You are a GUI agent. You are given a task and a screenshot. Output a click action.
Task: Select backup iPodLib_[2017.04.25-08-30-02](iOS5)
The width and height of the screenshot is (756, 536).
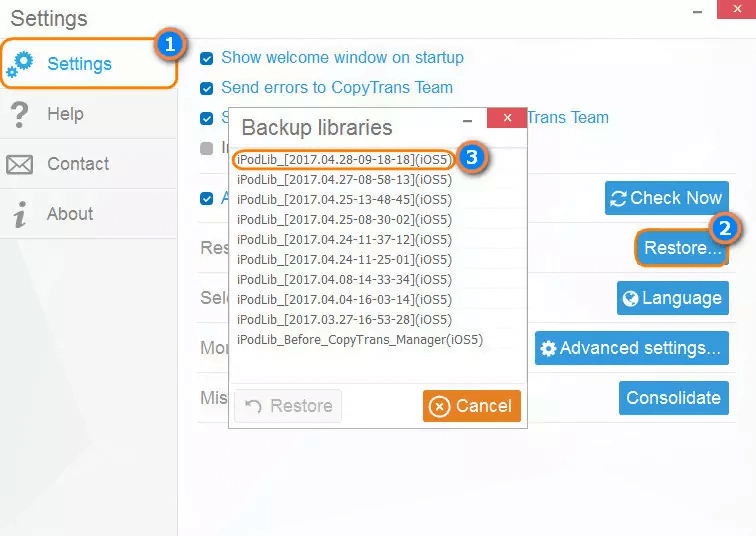click(344, 220)
